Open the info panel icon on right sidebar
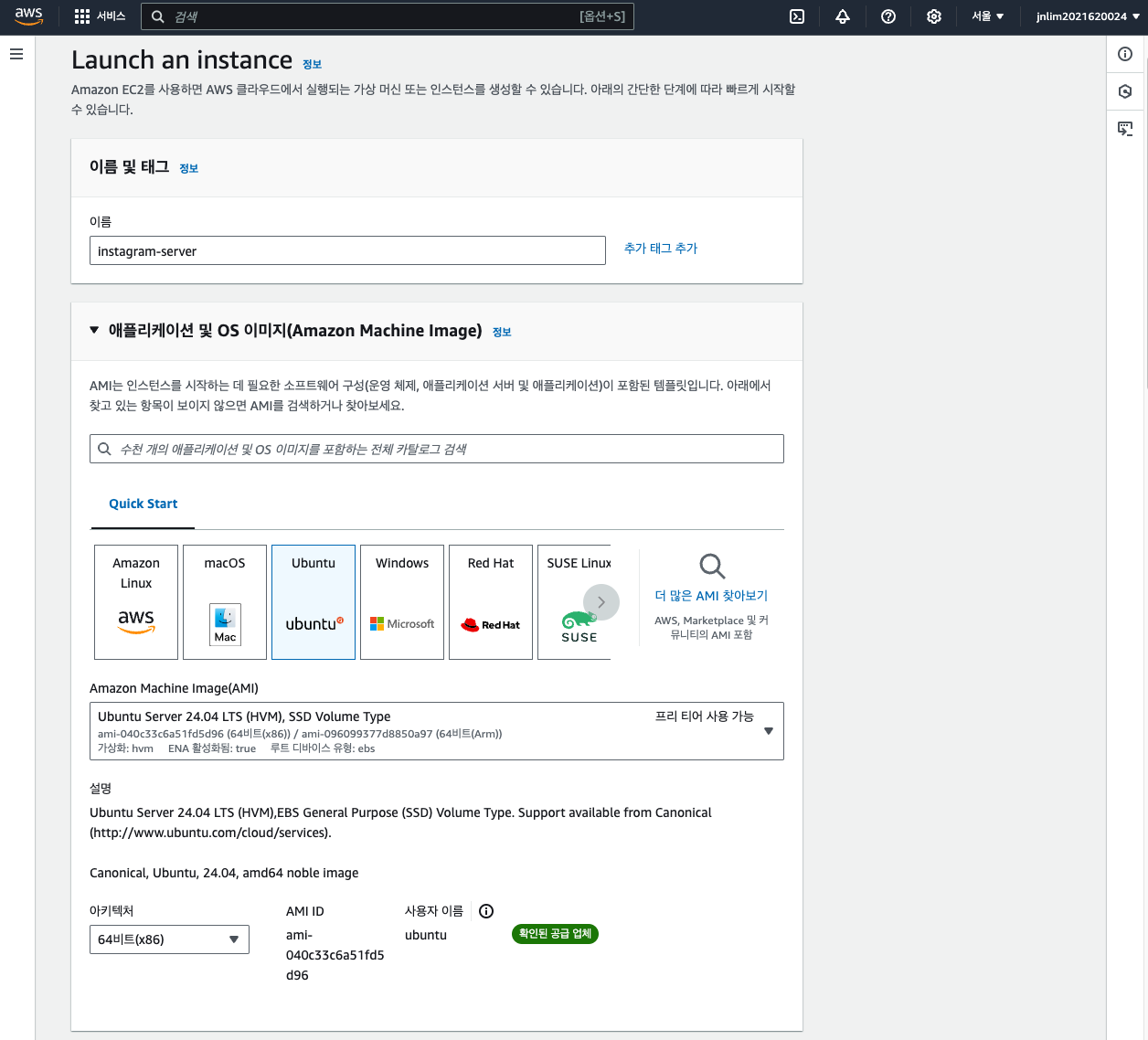This screenshot has width=1148, height=1040. coord(1125,54)
